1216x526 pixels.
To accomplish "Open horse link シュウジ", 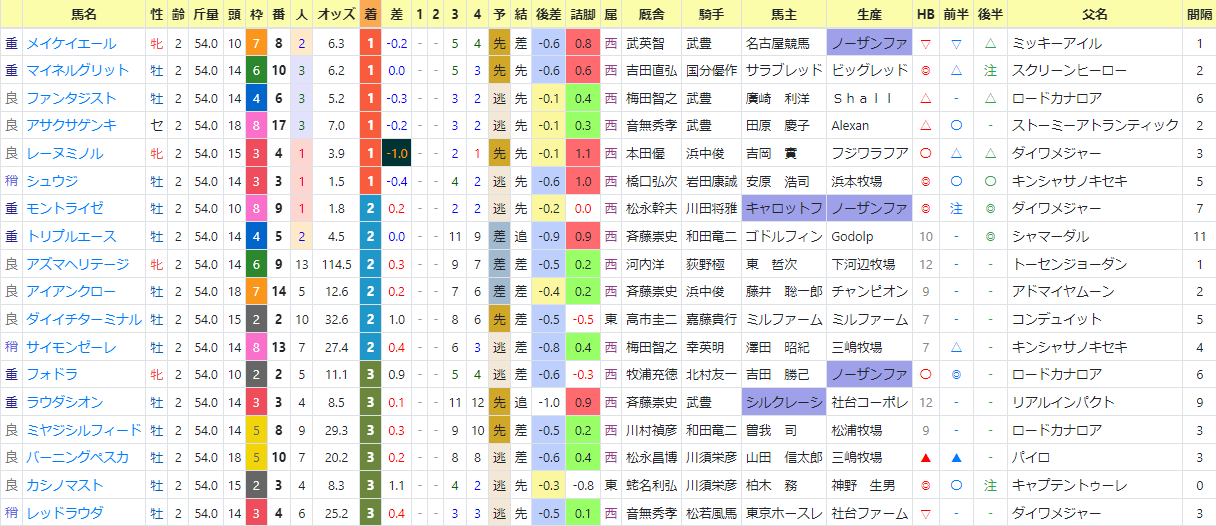I will pos(52,181).
